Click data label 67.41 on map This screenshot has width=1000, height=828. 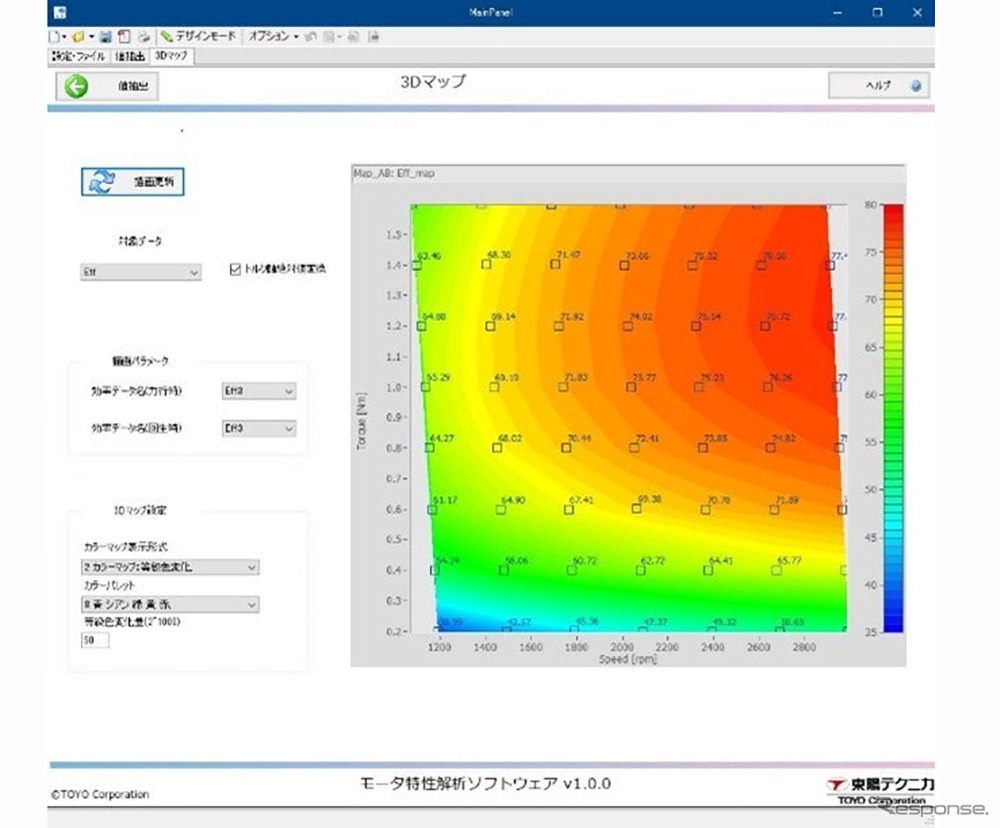point(581,500)
